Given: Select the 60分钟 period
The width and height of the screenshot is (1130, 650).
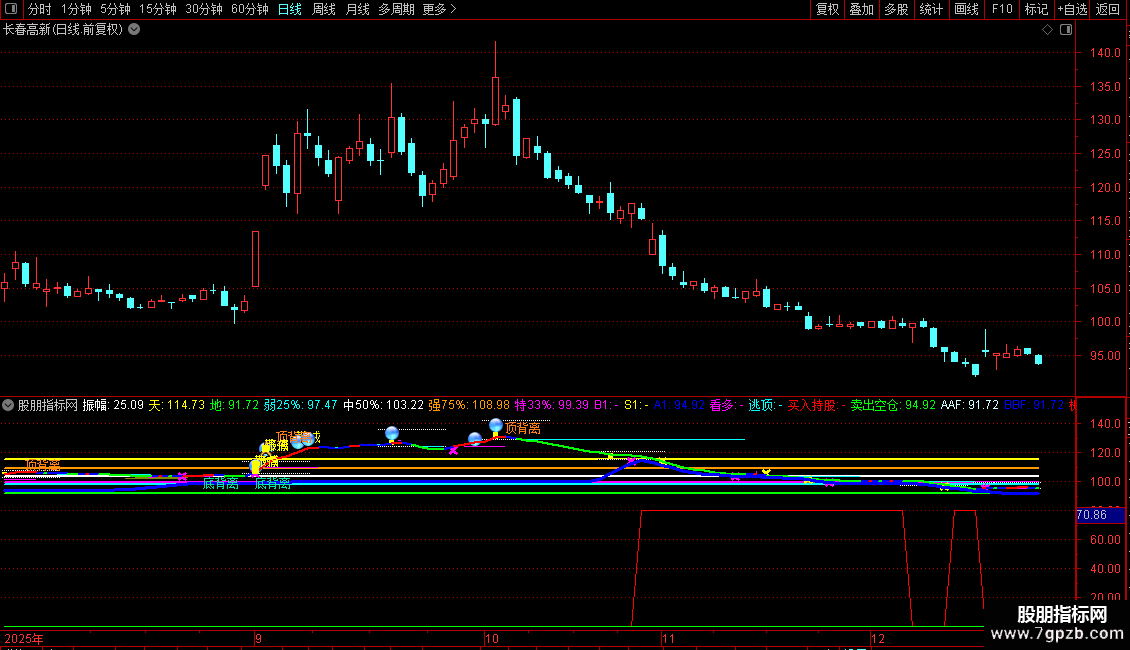Looking at the screenshot, I should tap(249, 10).
